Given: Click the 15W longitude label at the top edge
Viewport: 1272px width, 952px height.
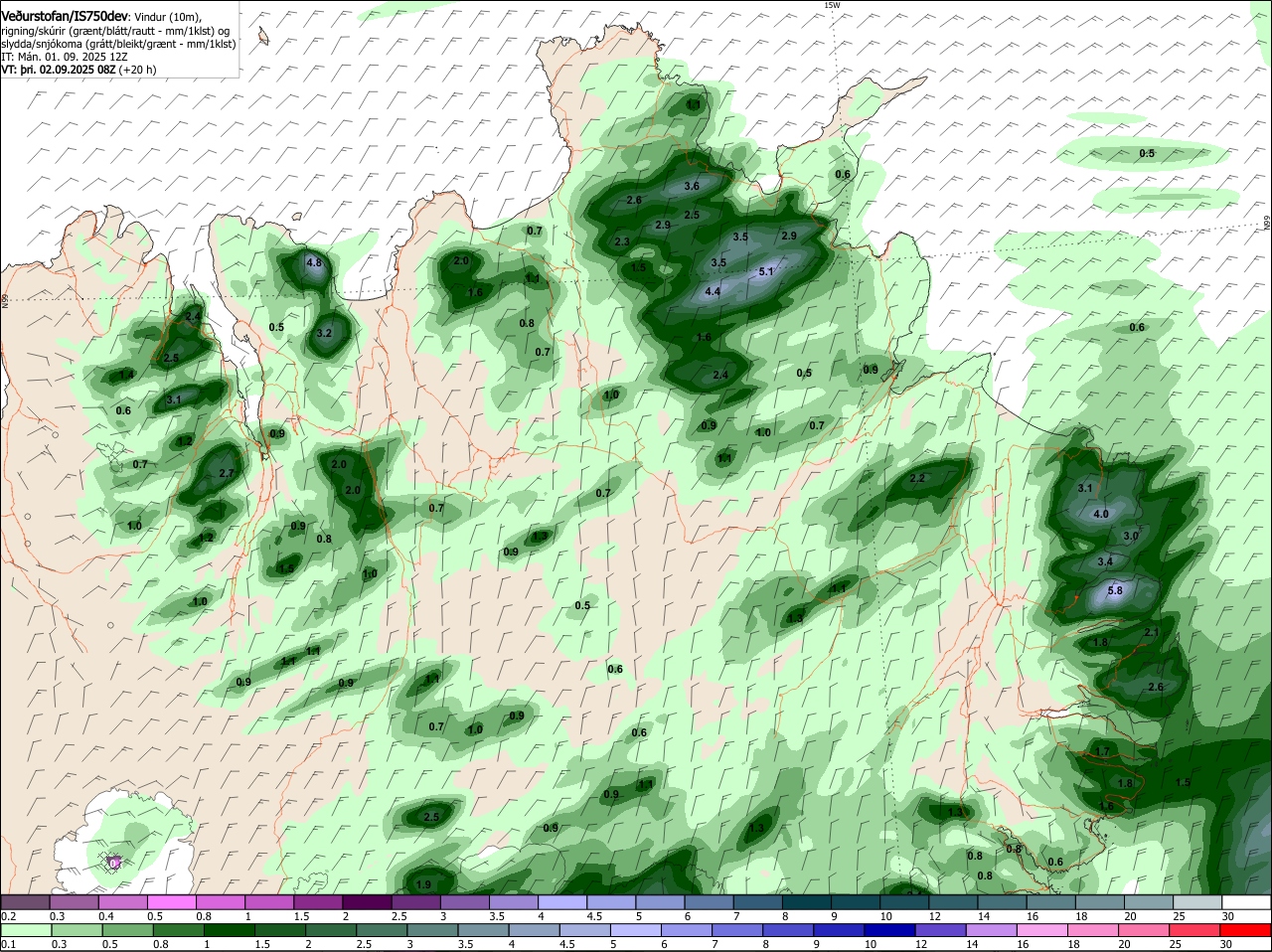Looking at the screenshot, I should (x=832, y=5).
